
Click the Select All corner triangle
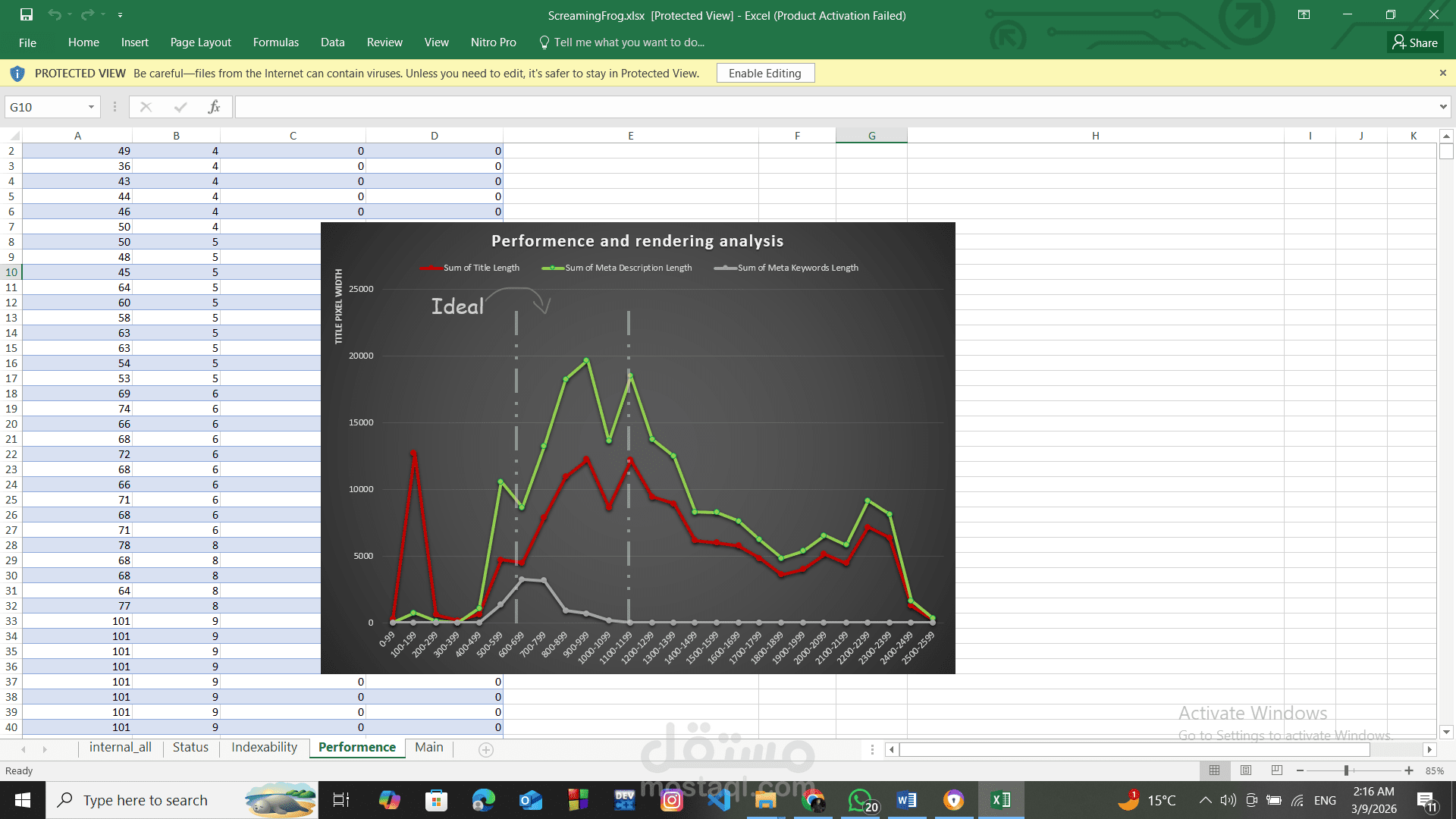click(x=14, y=136)
